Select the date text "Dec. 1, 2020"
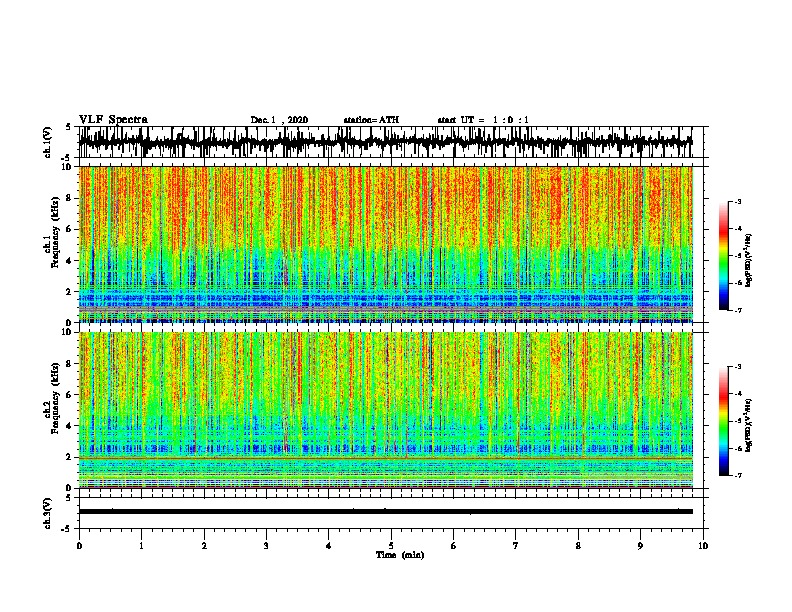The height and width of the screenshot is (612, 792). [x=279, y=120]
